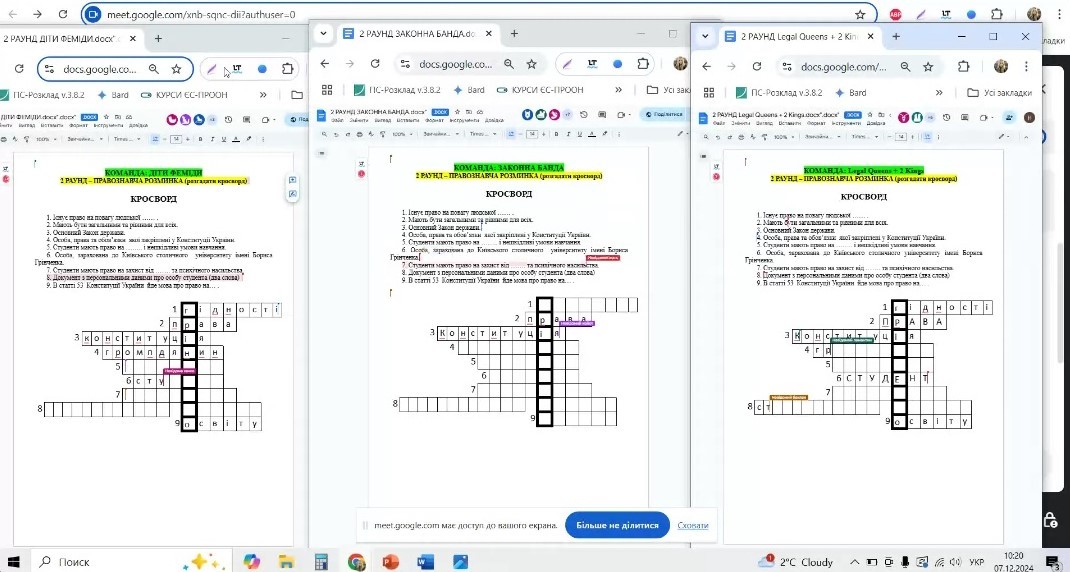Toggle underline in the left document toolbar
Viewport: 1070px width, 572px height.
[222, 138]
